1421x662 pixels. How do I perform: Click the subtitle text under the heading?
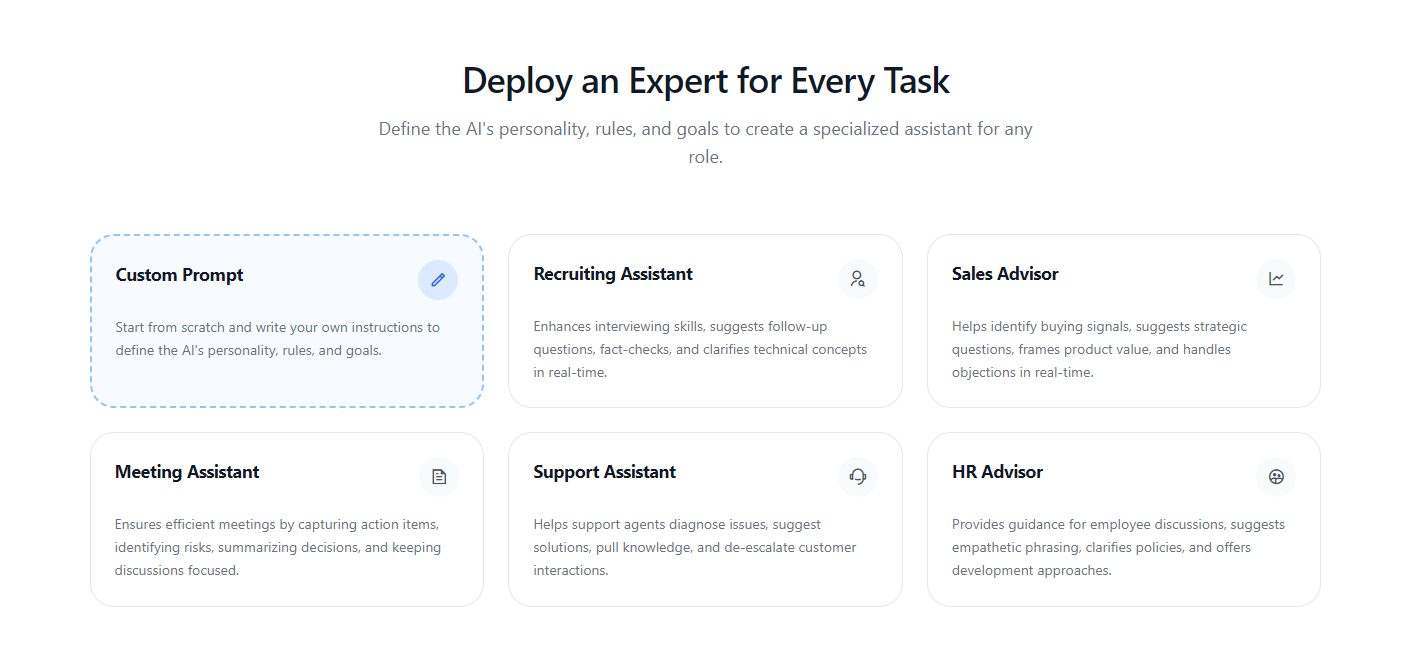705,142
